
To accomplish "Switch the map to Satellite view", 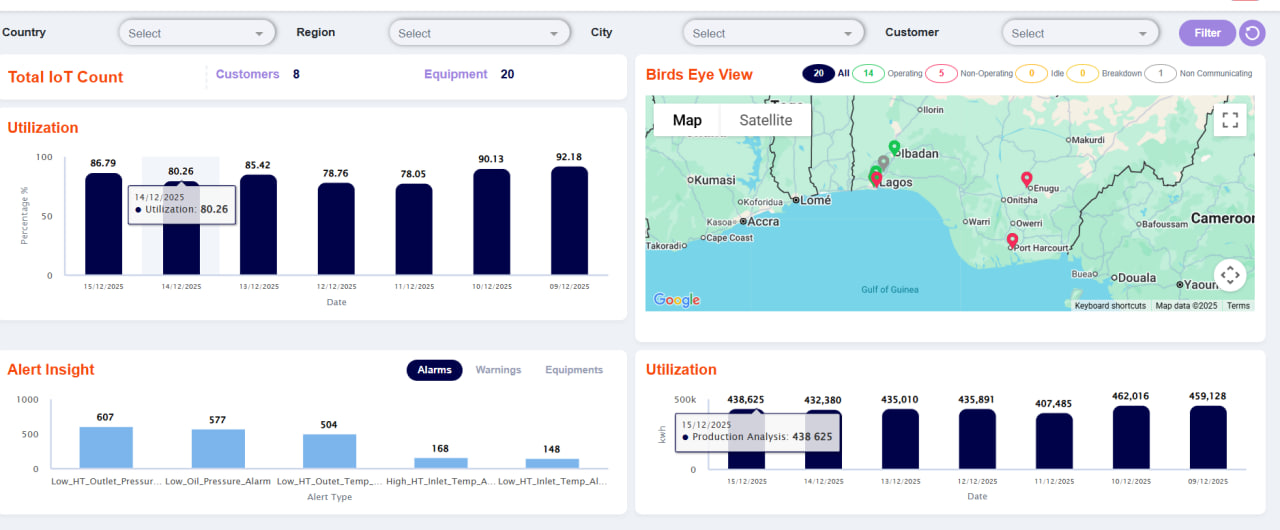I will coord(766,120).
